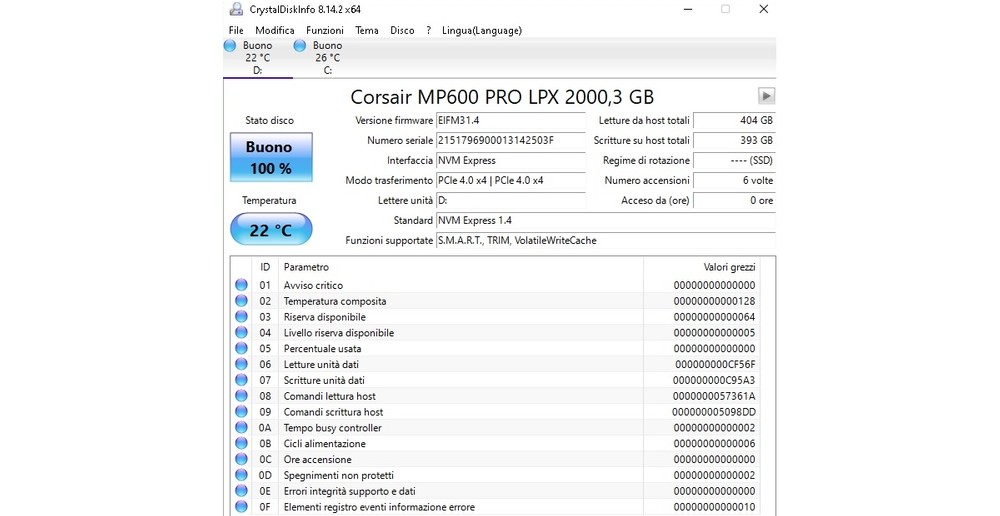Click the Stato disco label
Screen dimensions: 1000x516
pyautogui.click(x=269, y=120)
